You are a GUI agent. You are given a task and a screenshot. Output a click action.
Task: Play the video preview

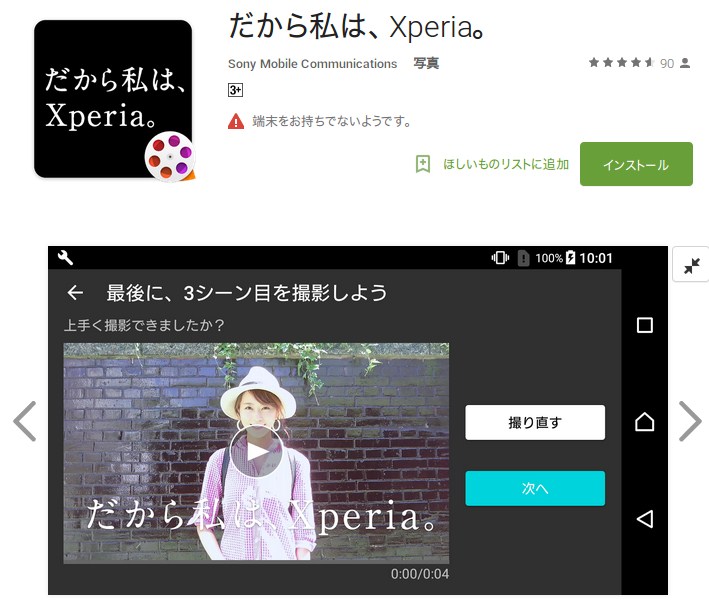coord(256,452)
